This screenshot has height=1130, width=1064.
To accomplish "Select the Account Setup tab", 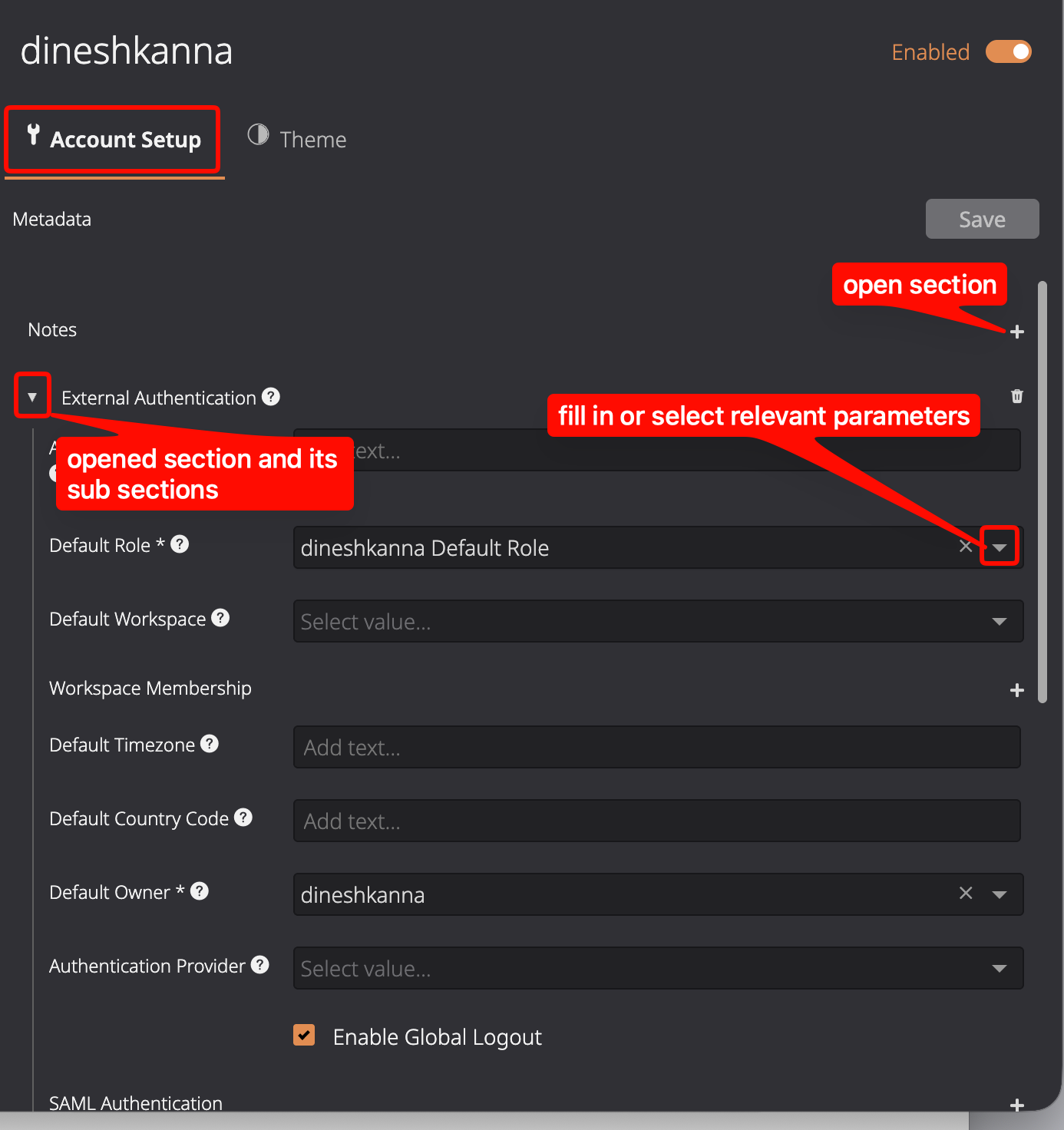I will tap(114, 139).
